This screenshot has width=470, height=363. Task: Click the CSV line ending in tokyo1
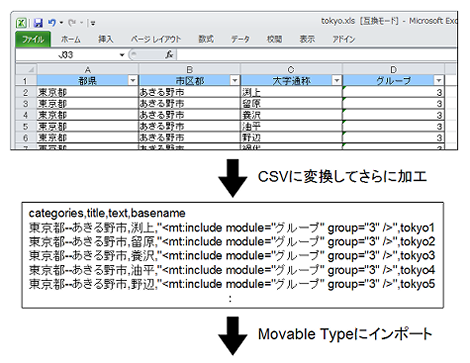(x=232, y=228)
